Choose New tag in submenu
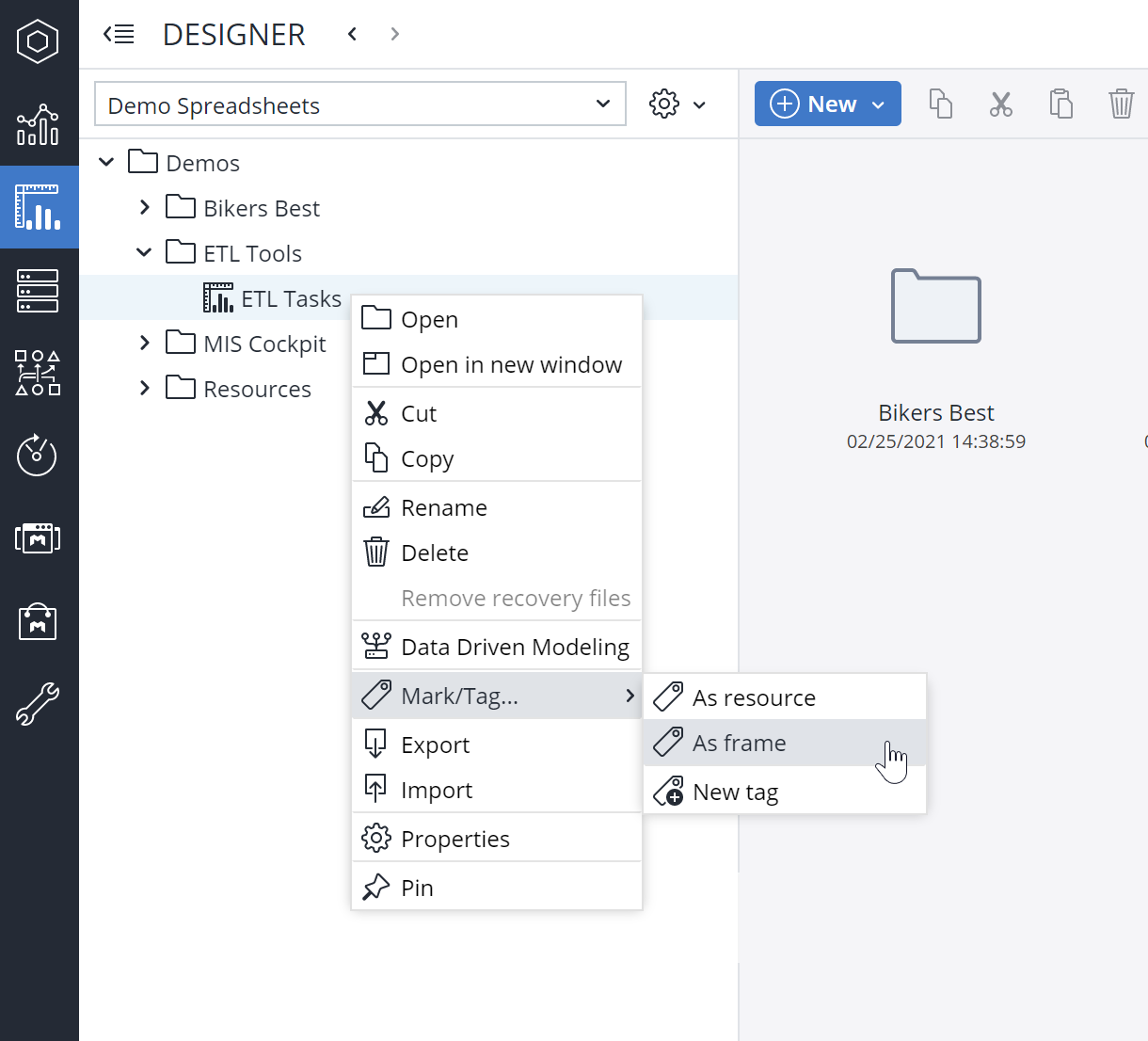This screenshot has width=1148, height=1041. (x=786, y=792)
